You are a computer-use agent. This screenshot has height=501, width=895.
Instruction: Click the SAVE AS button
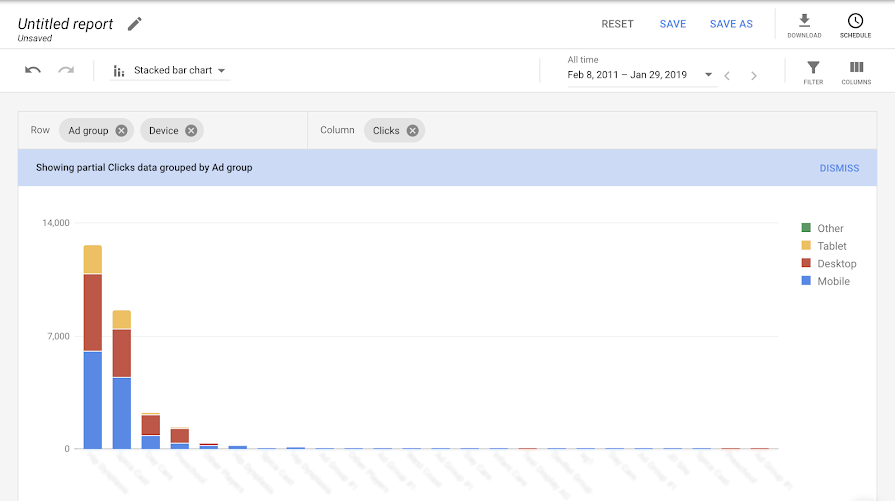tap(731, 24)
